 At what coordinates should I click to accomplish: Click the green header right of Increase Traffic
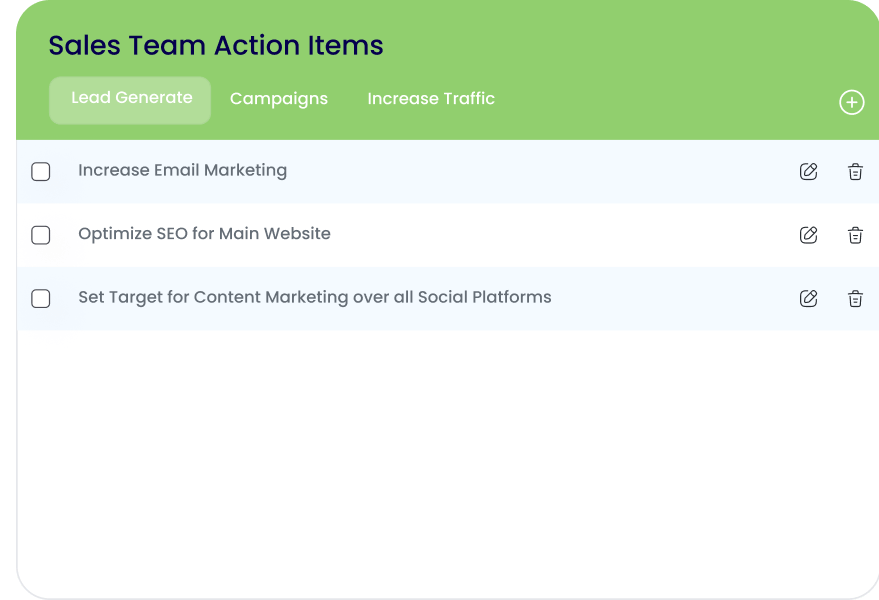(660, 99)
